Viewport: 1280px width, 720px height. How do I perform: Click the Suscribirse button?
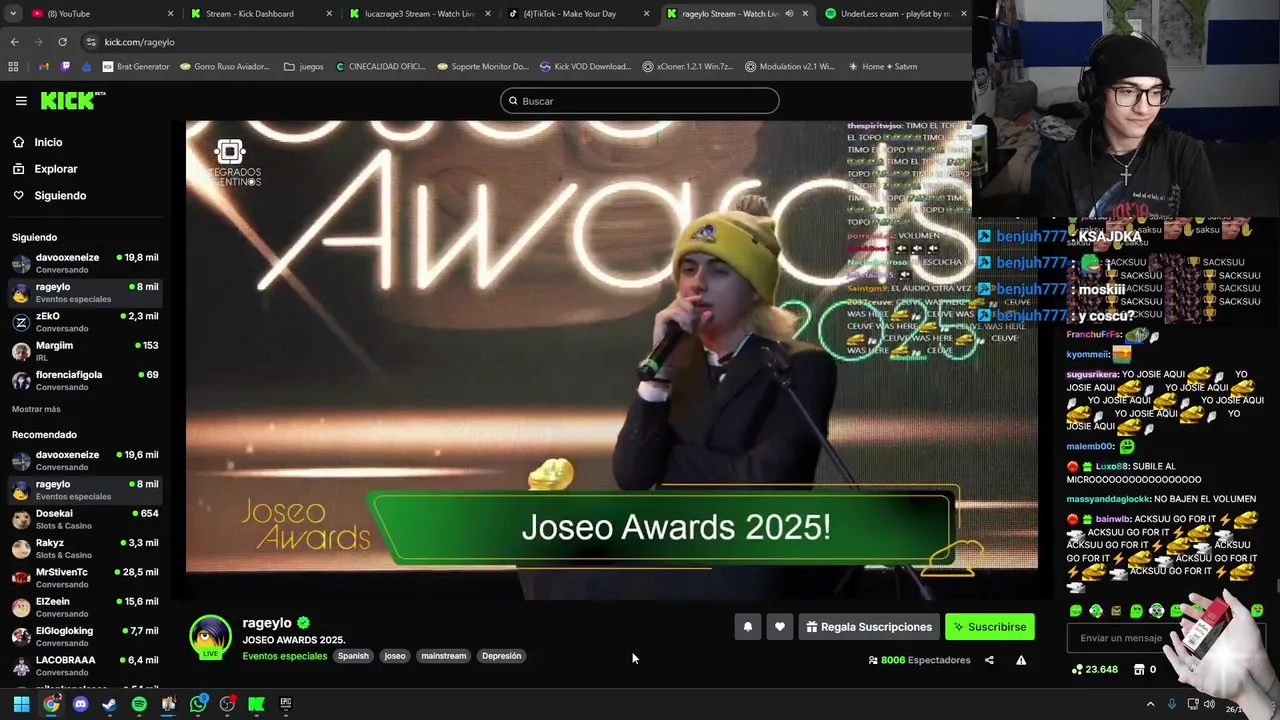point(990,627)
